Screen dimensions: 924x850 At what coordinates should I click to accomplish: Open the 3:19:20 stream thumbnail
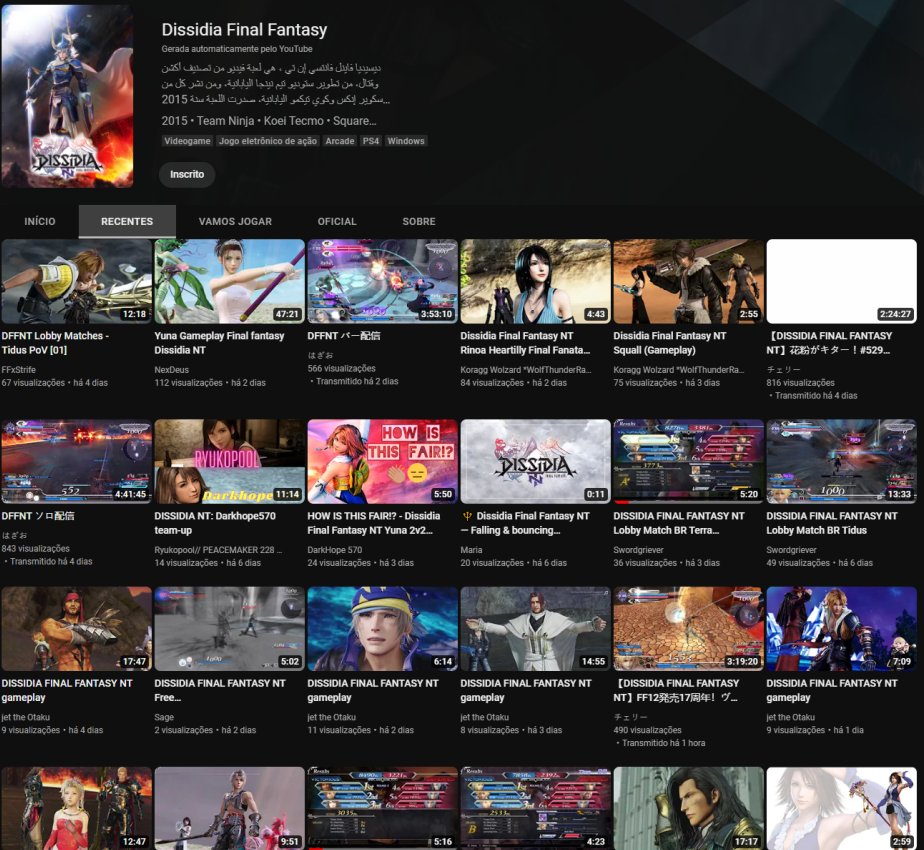(x=688, y=629)
